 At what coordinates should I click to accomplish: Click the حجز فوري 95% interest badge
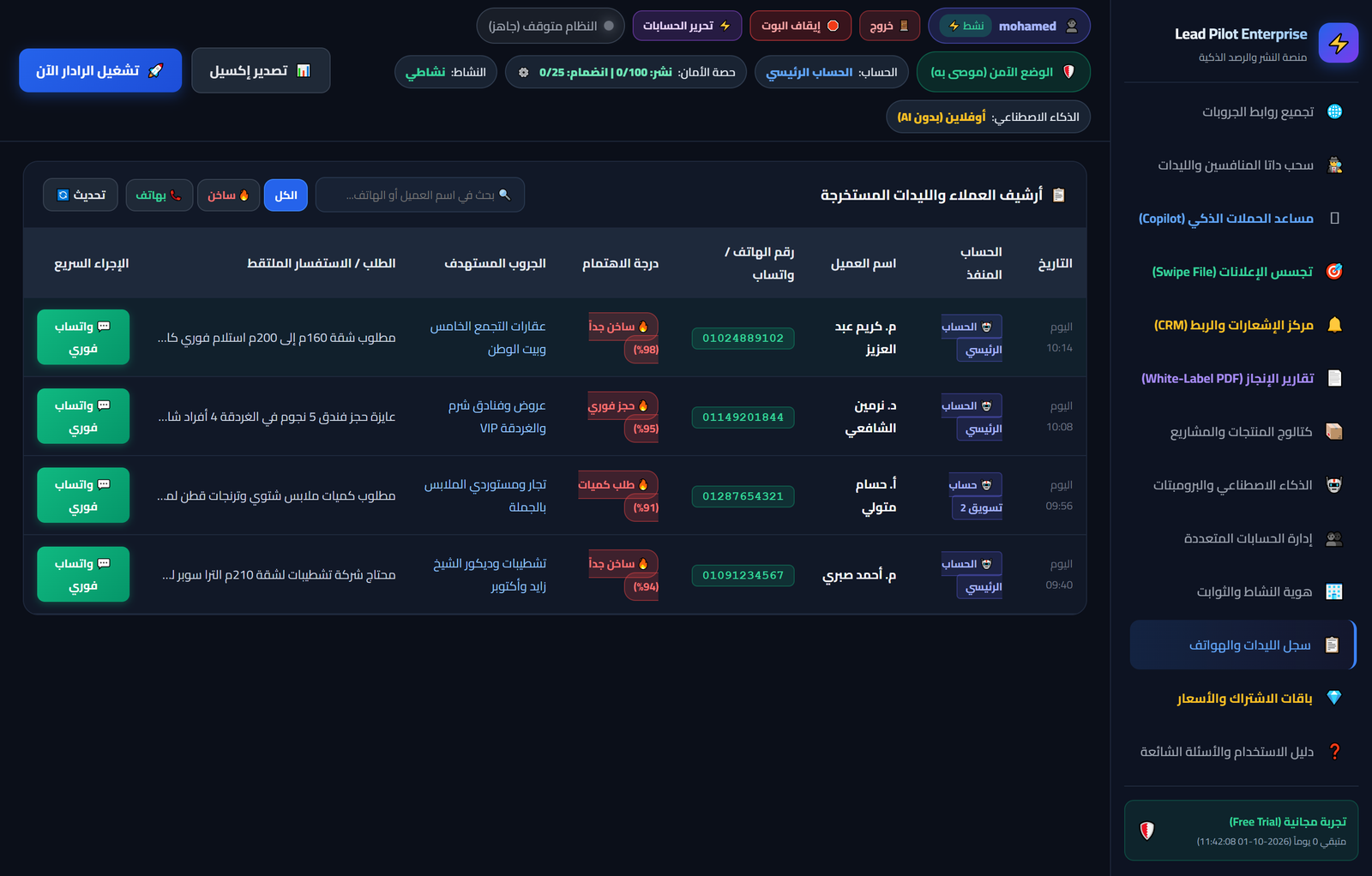(x=623, y=417)
